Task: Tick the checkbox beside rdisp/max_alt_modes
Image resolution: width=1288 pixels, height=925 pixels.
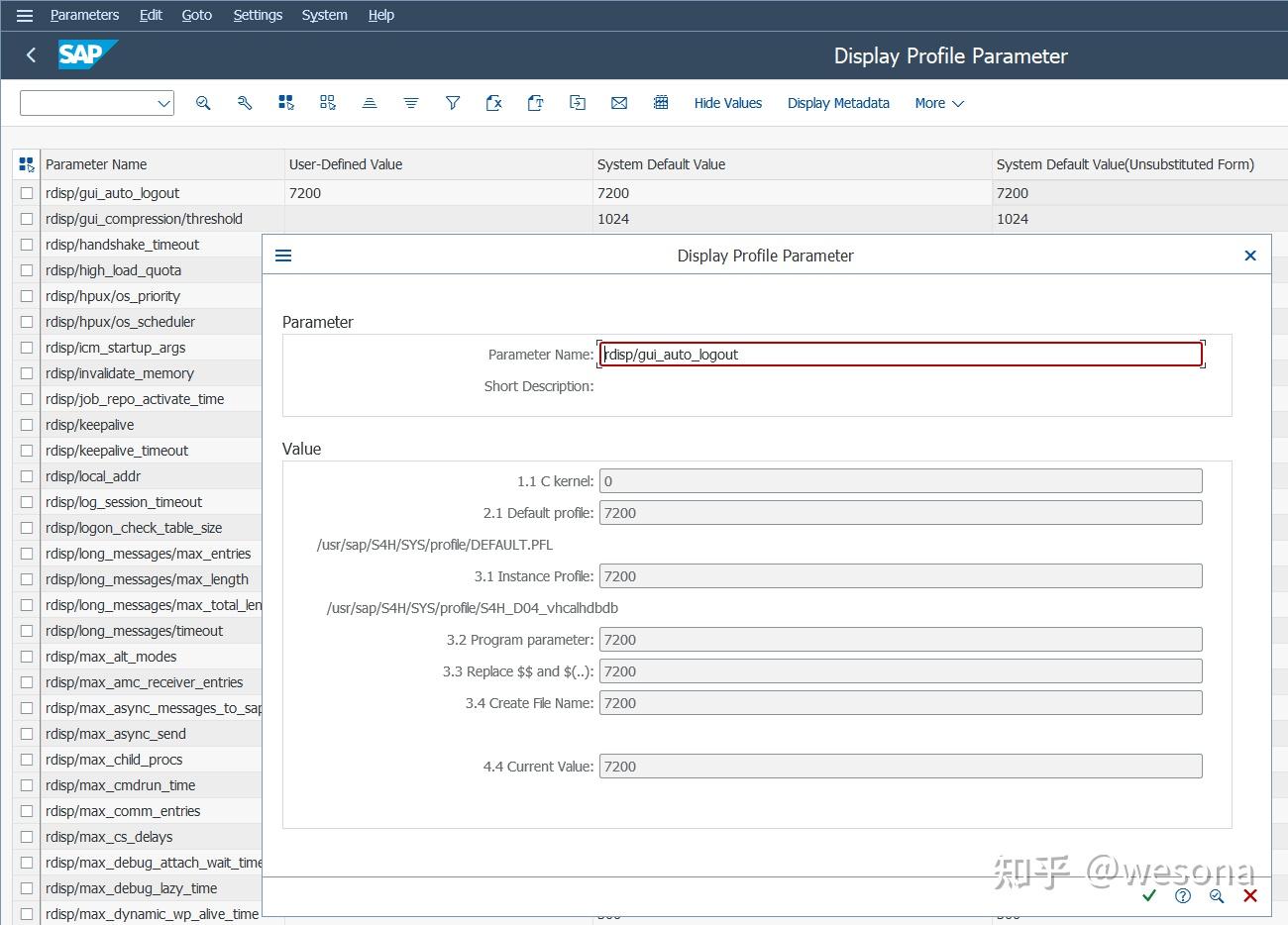Action: [x=26, y=657]
